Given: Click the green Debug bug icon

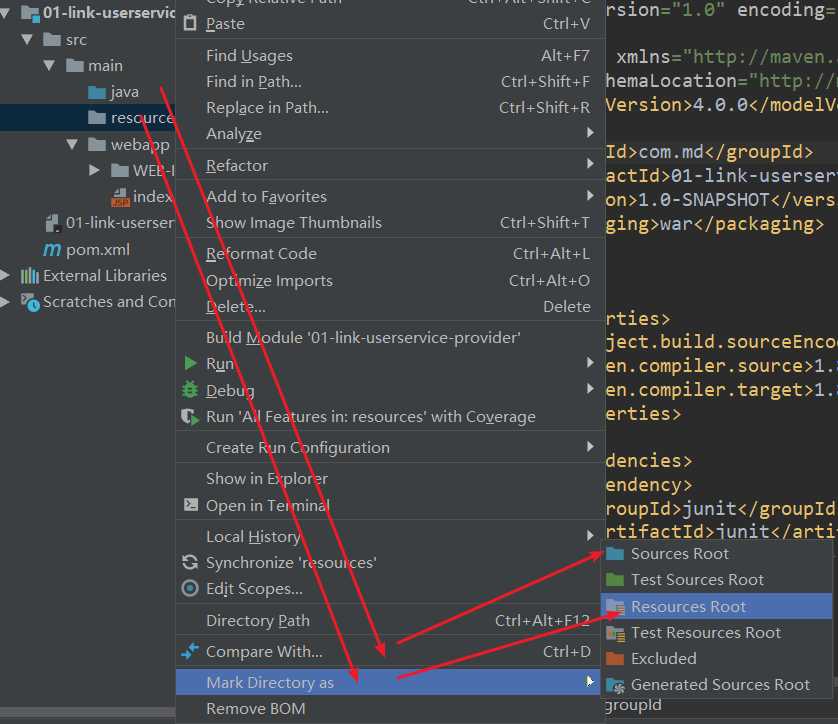Looking at the screenshot, I should click(190, 390).
